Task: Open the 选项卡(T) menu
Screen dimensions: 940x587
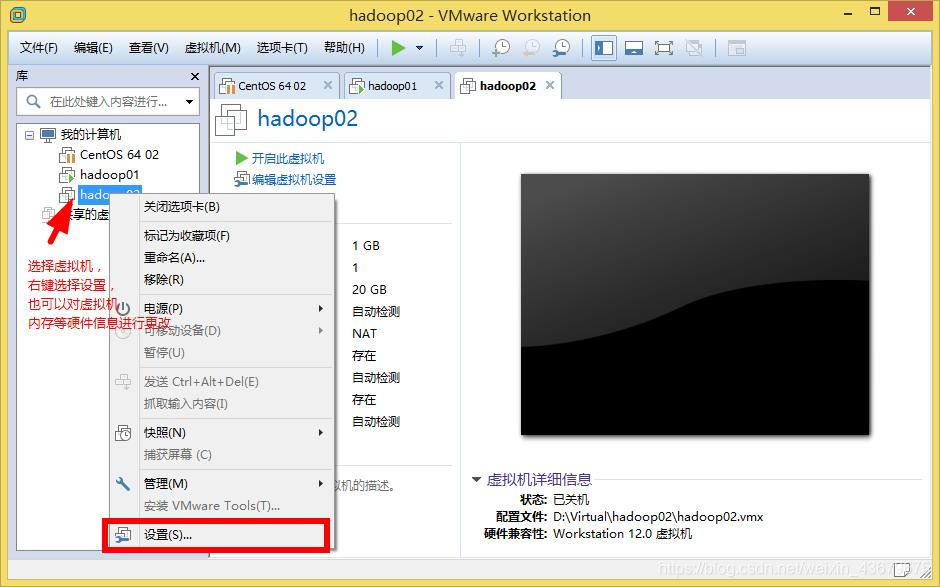Action: pos(282,47)
